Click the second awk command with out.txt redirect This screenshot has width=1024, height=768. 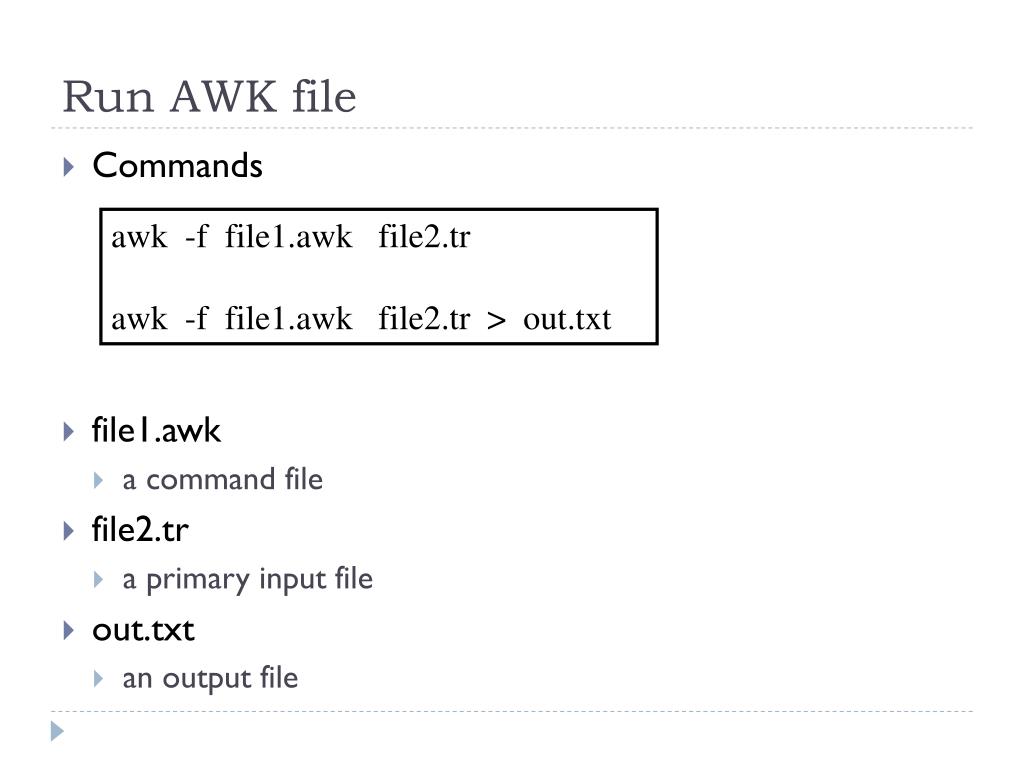361,319
